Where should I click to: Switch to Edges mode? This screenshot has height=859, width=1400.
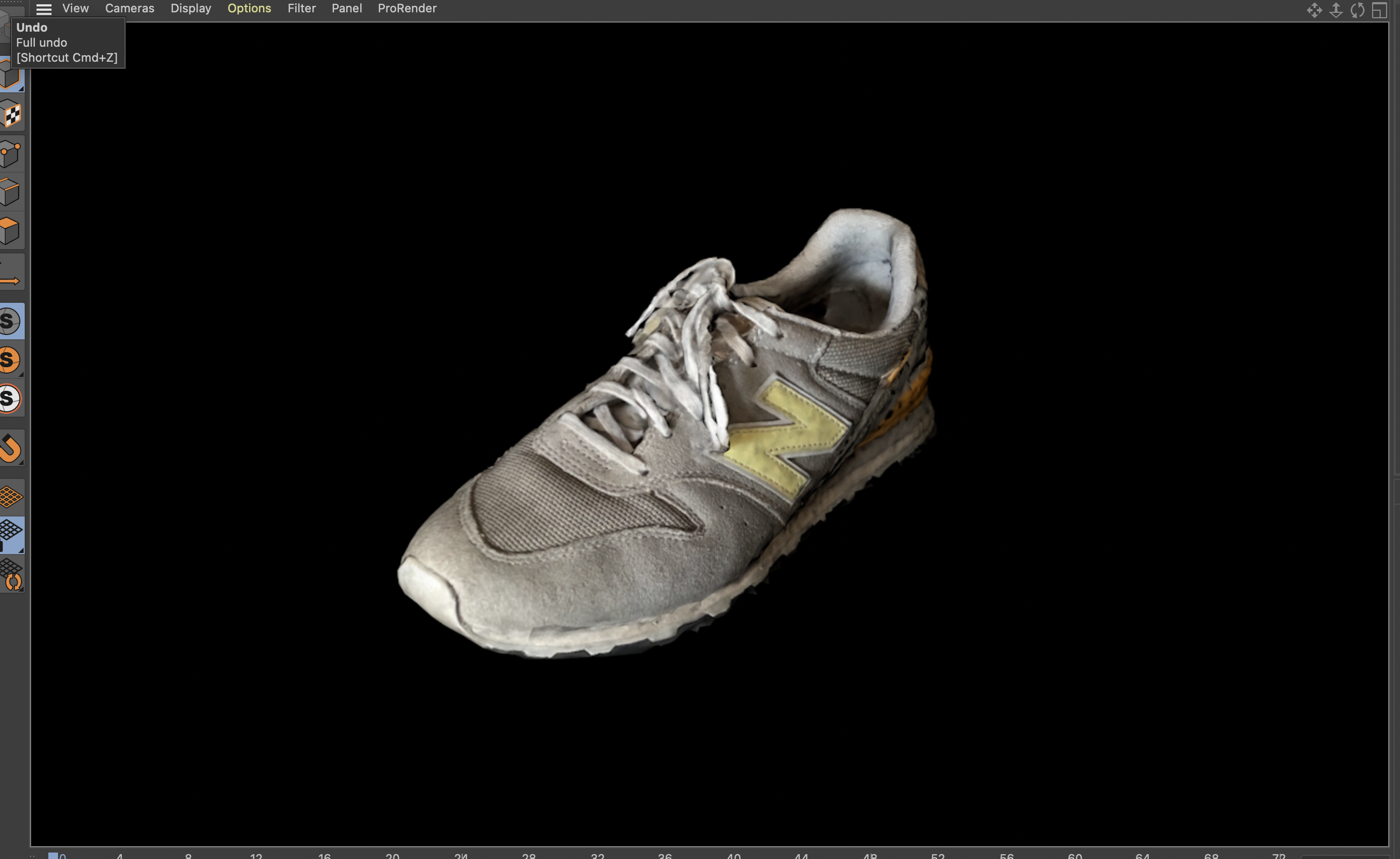coord(11,192)
